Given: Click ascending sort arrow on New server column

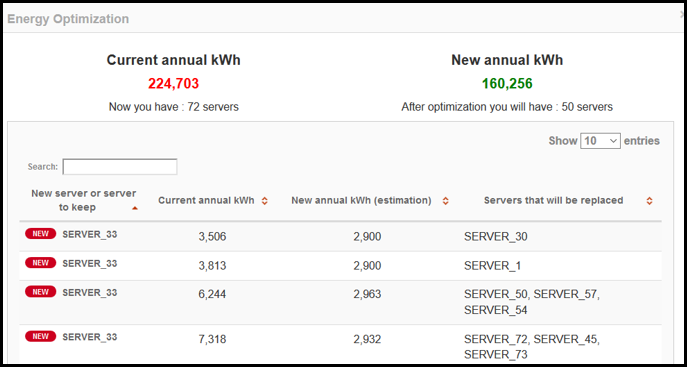Looking at the screenshot, I should click(135, 208).
